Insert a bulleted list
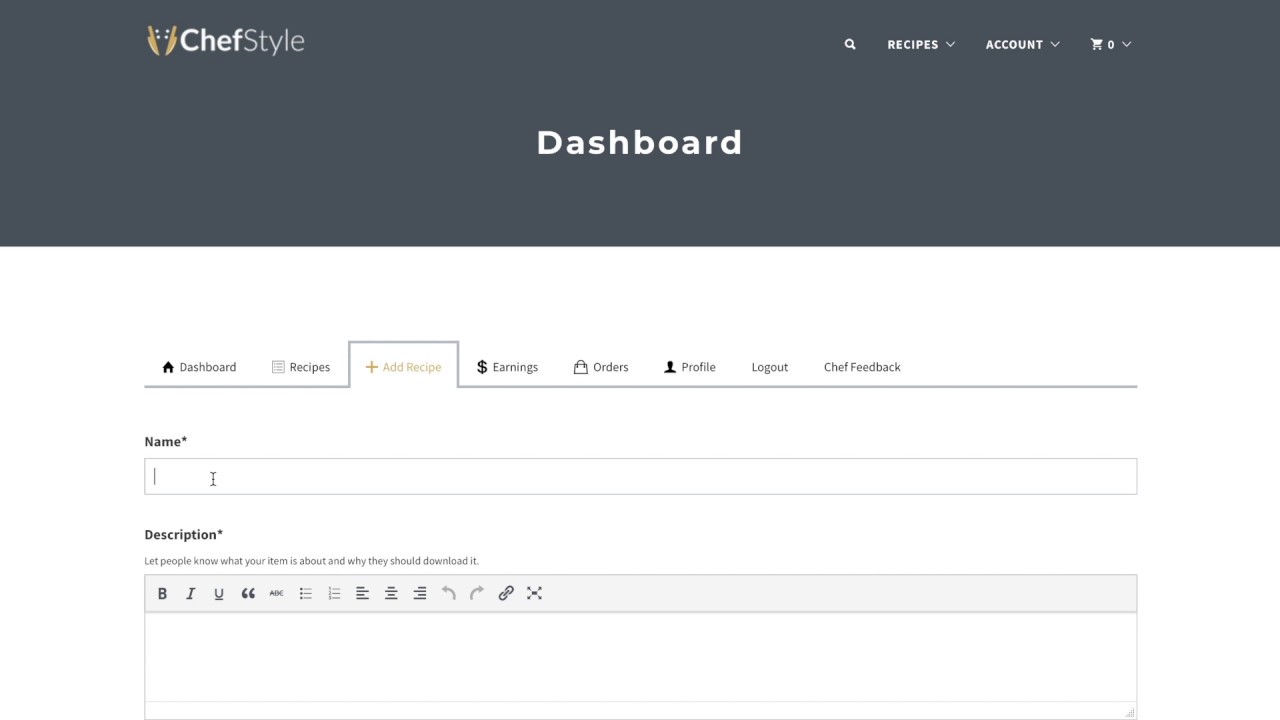The height and width of the screenshot is (720, 1280). pos(306,593)
